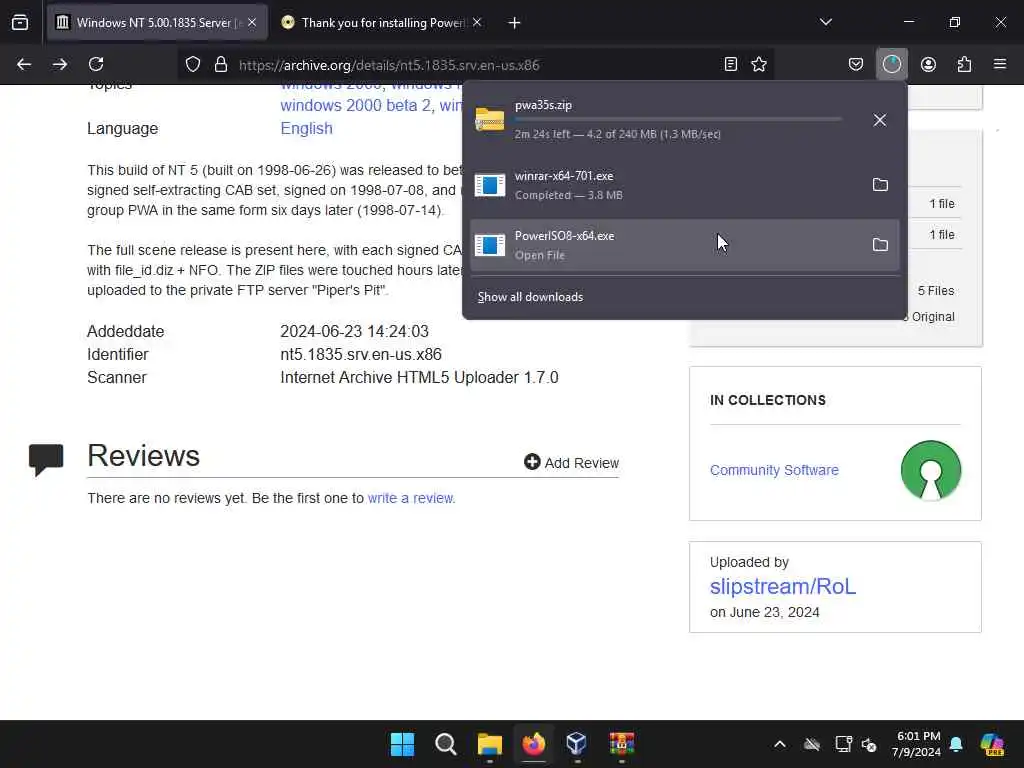The height and width of the screenshot is (768, 1024).
Task: Go back to the previous page
Action: coord(24,64)
